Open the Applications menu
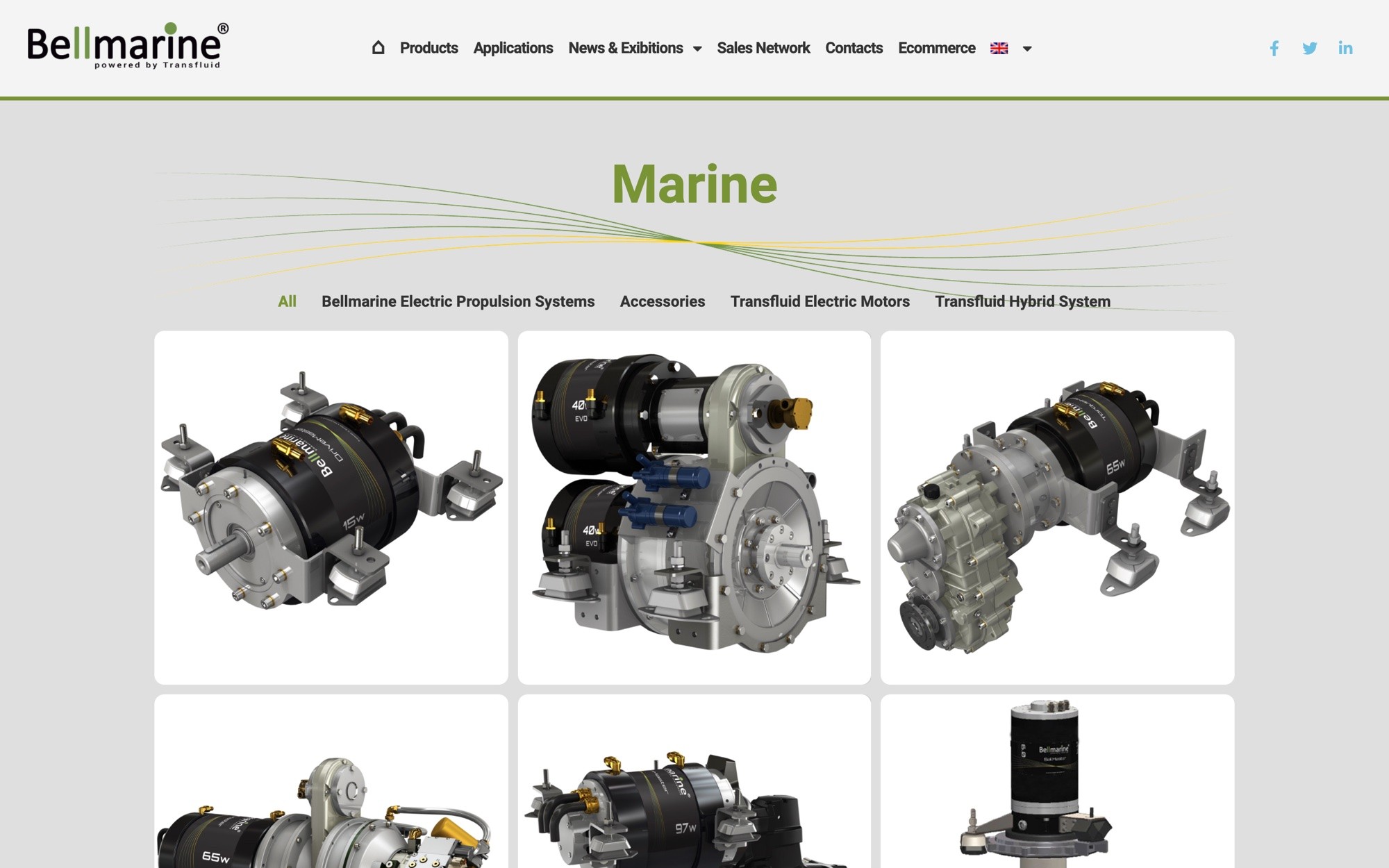Viewport: 1389px width, 868px height. (x=513, y=48)
